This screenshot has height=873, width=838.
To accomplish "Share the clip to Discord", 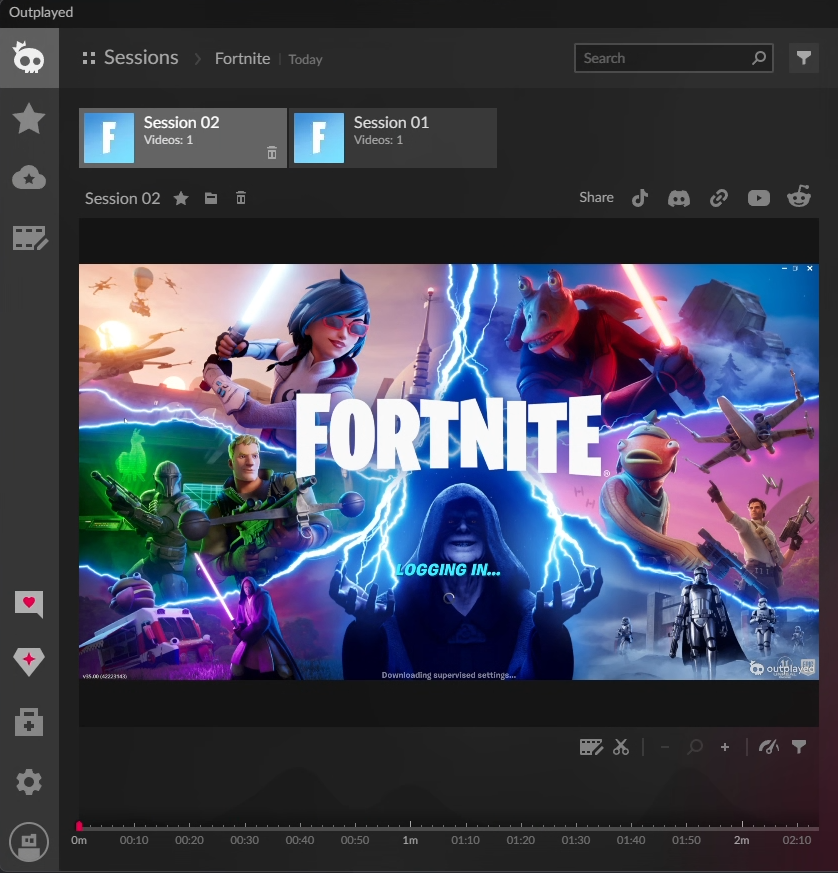I will click(x=679, y=198).
